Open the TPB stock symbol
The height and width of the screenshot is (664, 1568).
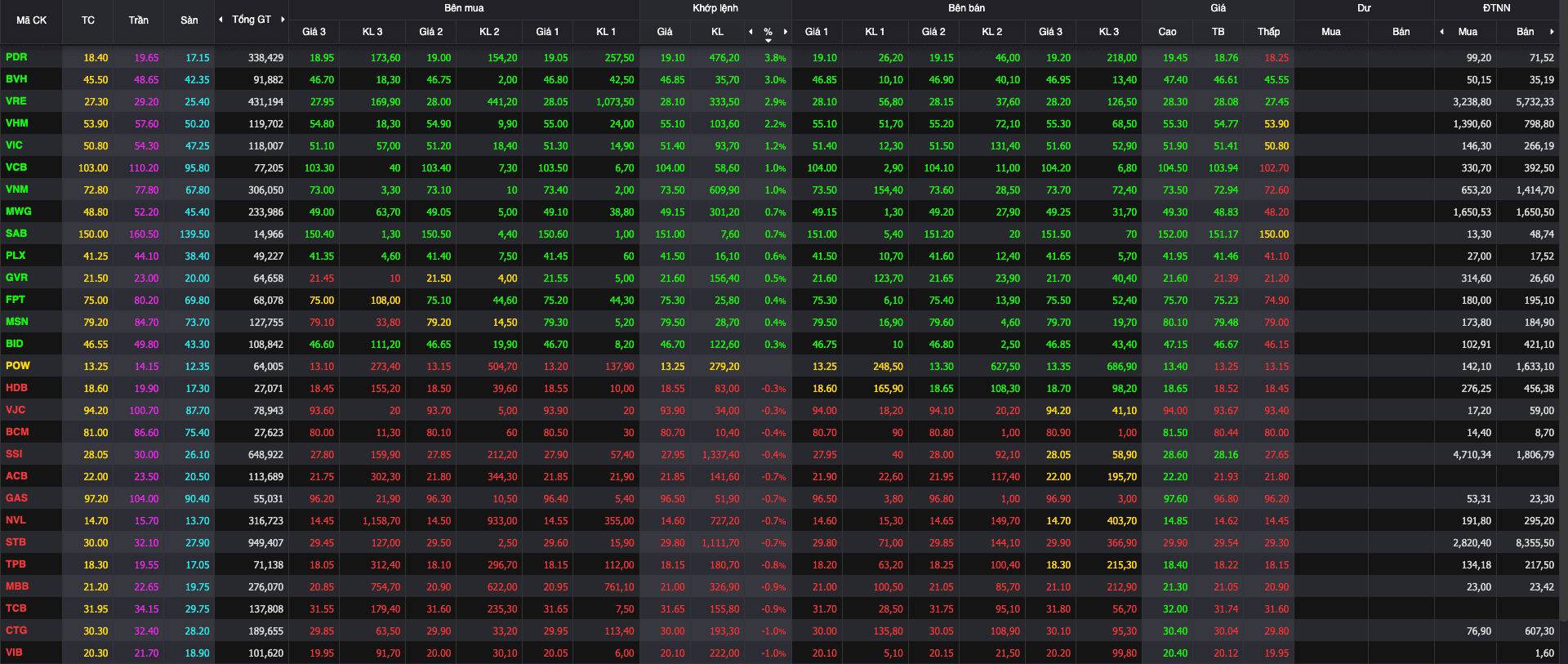click(x=16, y=564)
